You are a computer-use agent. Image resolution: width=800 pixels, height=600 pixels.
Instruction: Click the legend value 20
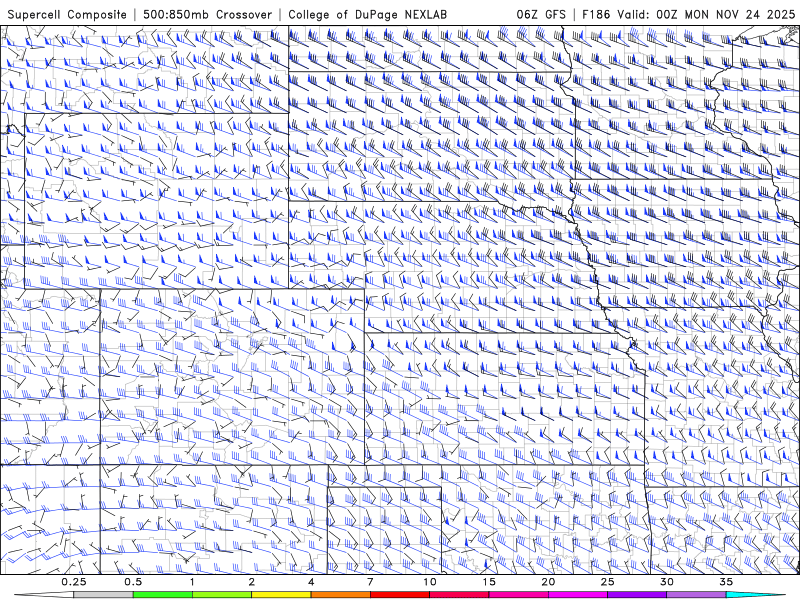point(548,582)
